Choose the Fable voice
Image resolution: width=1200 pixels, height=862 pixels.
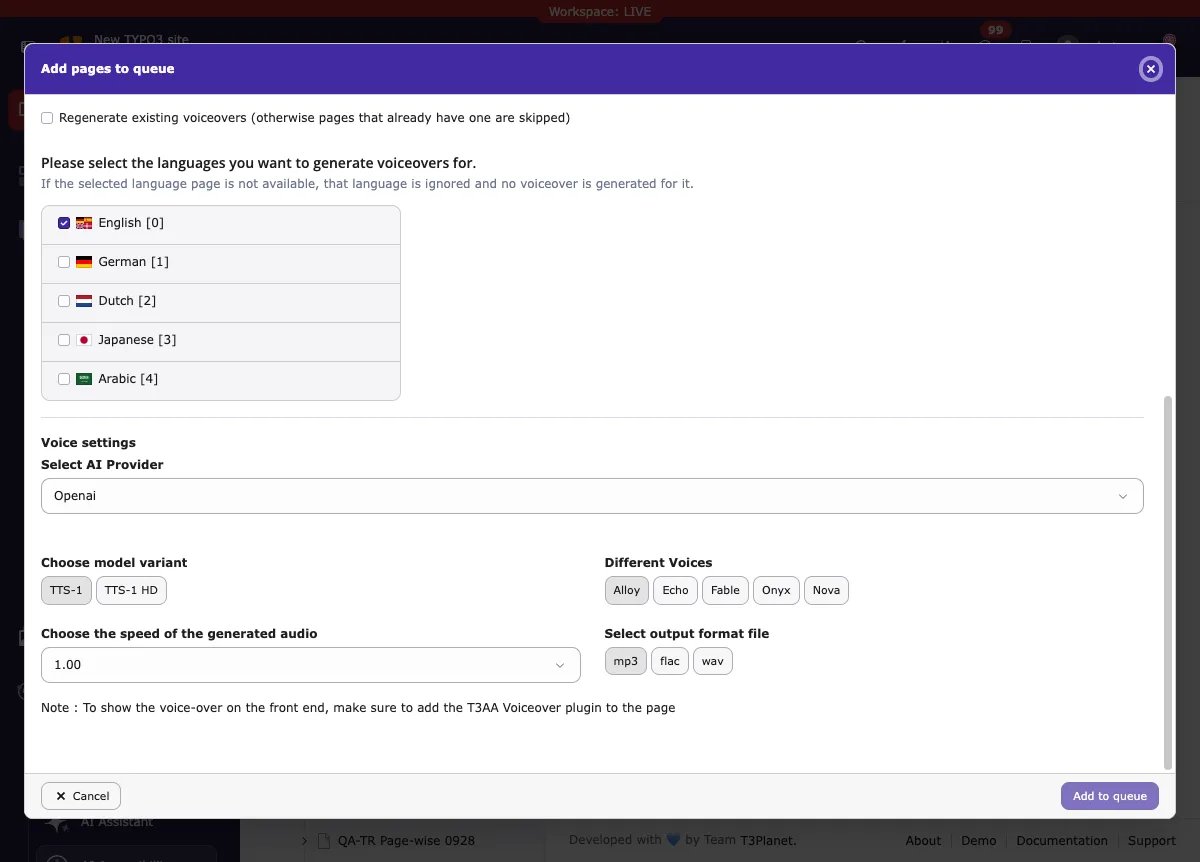725,591
